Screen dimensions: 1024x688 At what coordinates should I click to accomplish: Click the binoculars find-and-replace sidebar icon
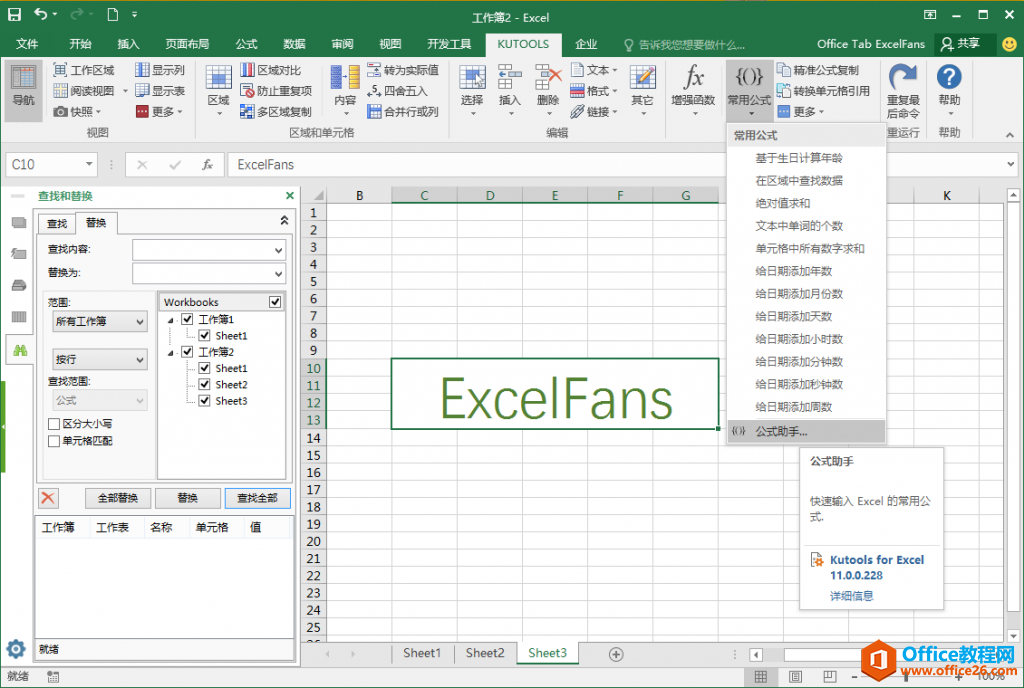click(x=20, y=351)
